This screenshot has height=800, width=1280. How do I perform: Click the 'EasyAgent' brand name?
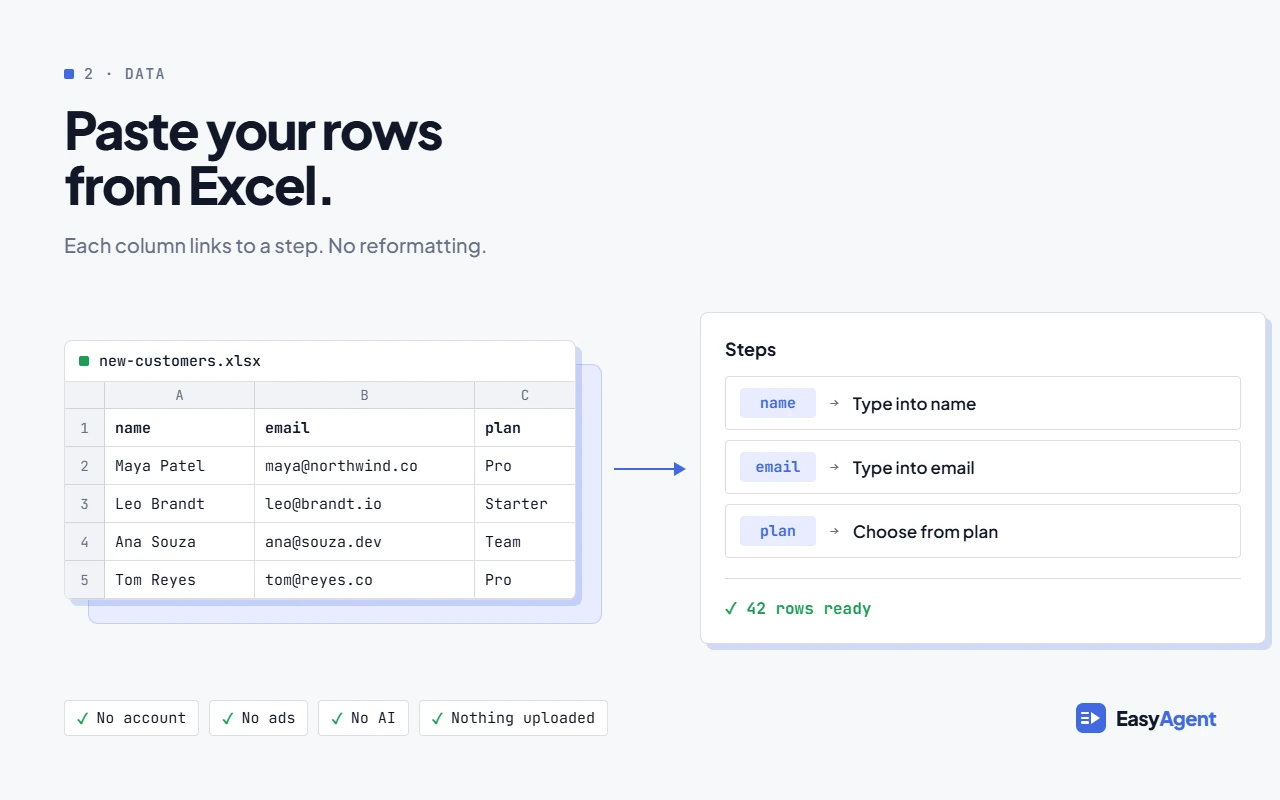pyautogui.click(x=1166, y=719)
